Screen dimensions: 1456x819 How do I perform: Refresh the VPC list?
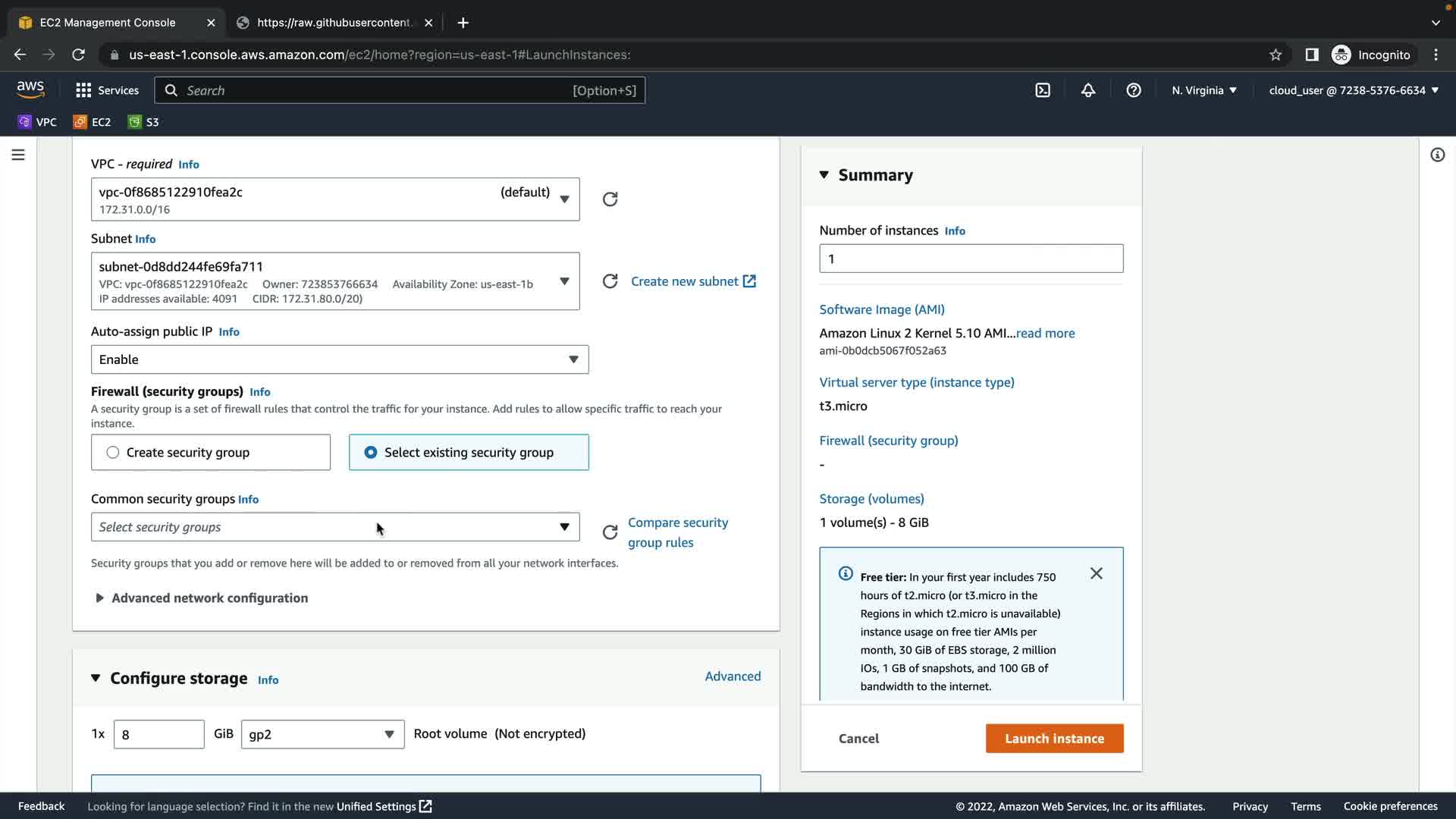610,199
